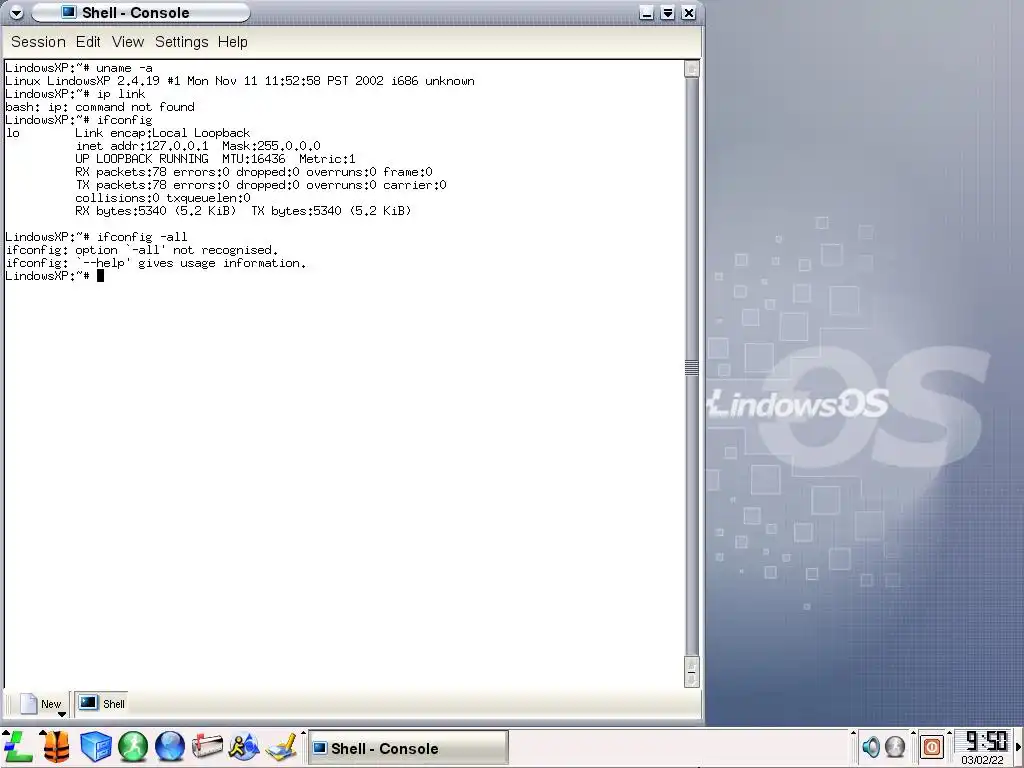Viewport: 1024px width, 768px height.
Task: Click the black hide-panel arrow right of the clock
Action: point(1017,747)
